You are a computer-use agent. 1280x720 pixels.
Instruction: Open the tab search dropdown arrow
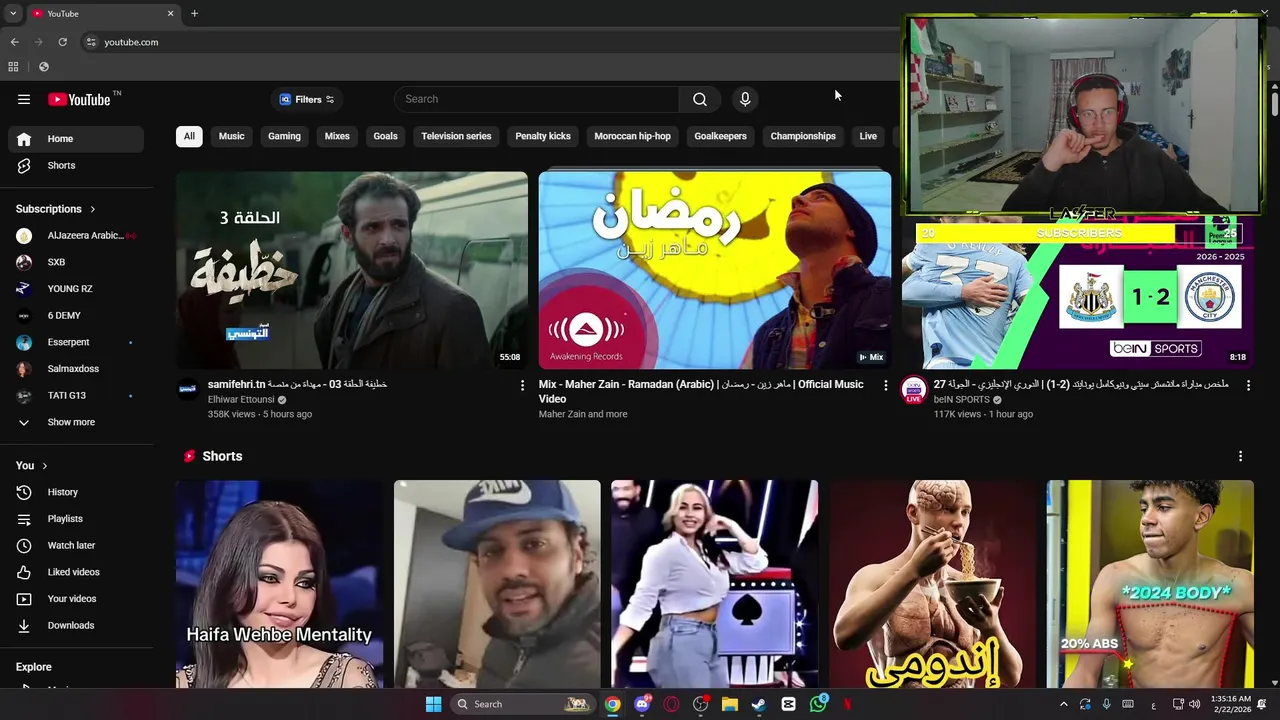click(x=13, y=14)
